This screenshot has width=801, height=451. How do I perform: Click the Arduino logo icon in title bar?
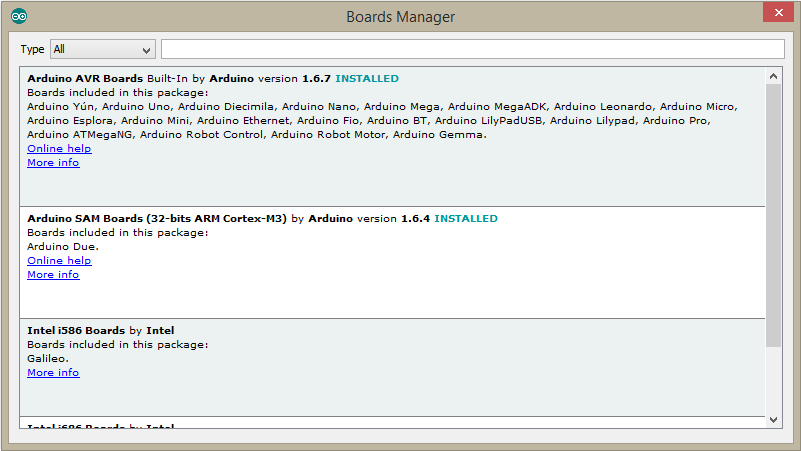tap(19, 16)
